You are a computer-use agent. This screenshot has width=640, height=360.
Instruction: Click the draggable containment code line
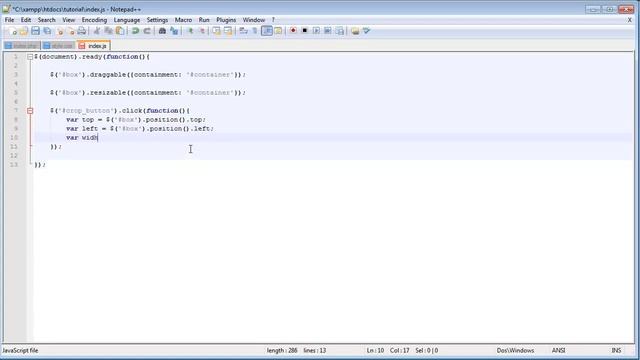tap(148, 75)
